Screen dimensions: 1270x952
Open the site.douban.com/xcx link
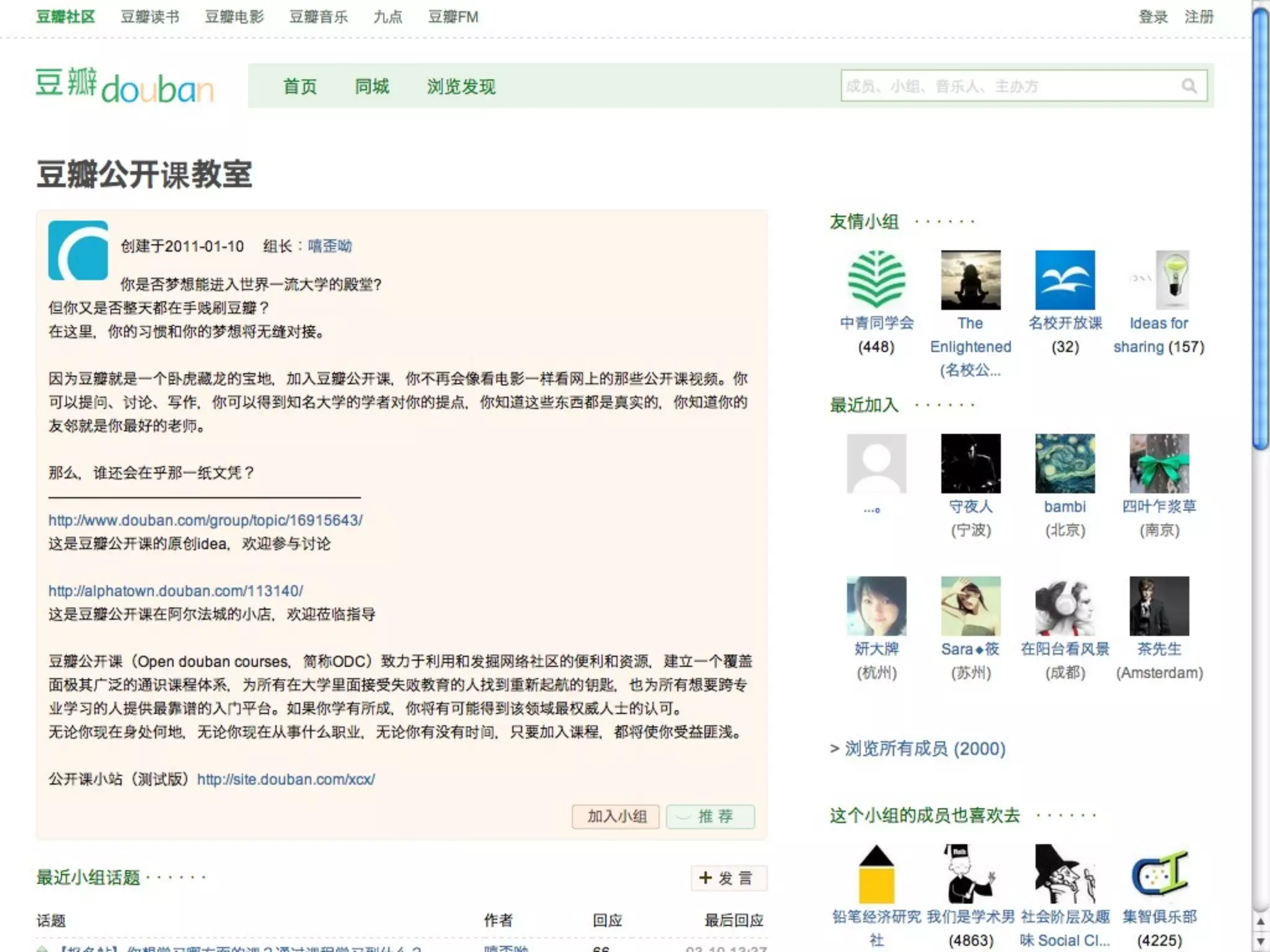286,779
